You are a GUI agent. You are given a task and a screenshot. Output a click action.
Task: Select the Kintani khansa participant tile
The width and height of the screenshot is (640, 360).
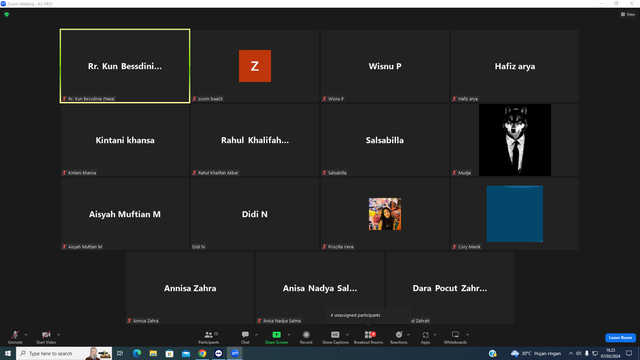point(125,140)
